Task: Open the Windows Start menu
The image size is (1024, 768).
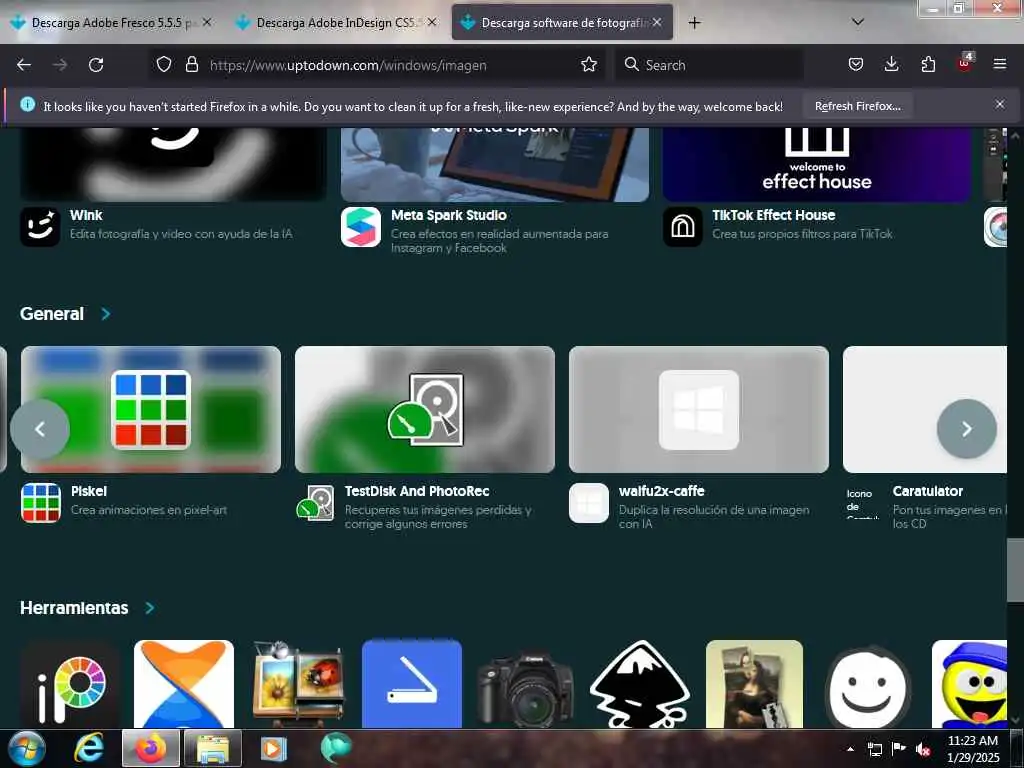Action: (27, 748)
